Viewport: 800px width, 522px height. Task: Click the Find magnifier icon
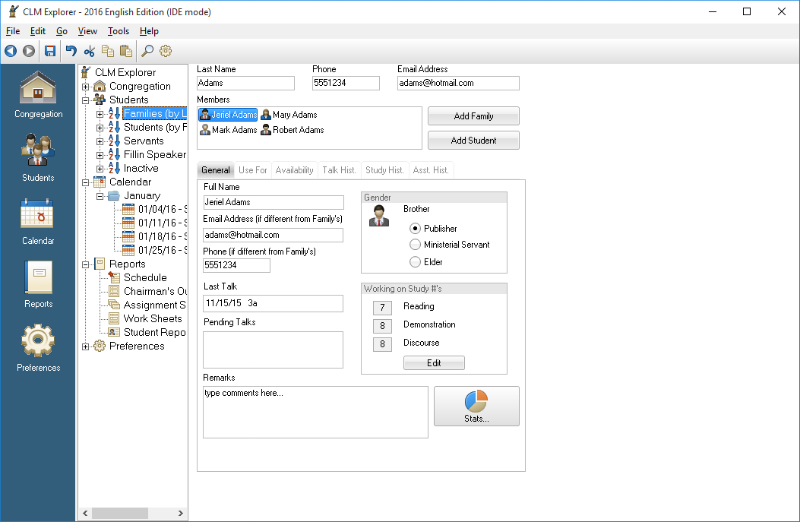[x=147, y=51]
